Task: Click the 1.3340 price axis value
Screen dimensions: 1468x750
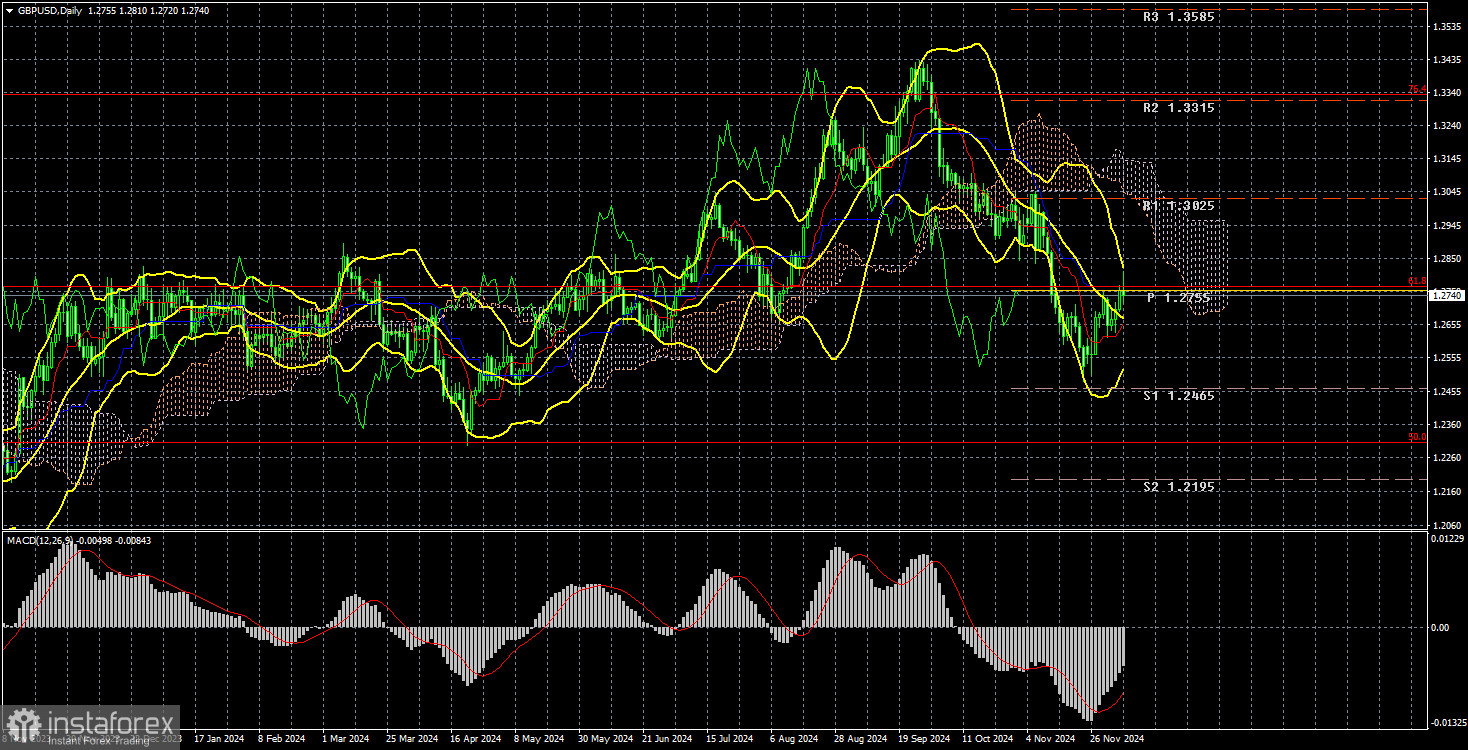Action: [1446, 93]
